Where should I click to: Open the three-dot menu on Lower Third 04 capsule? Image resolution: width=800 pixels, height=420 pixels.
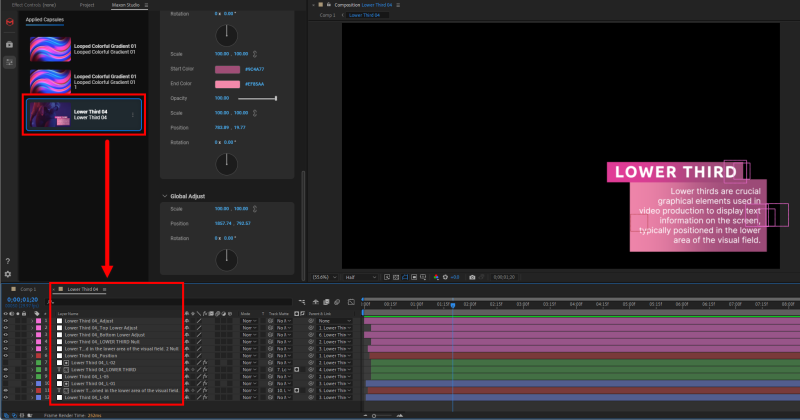(x=133, y=116)
